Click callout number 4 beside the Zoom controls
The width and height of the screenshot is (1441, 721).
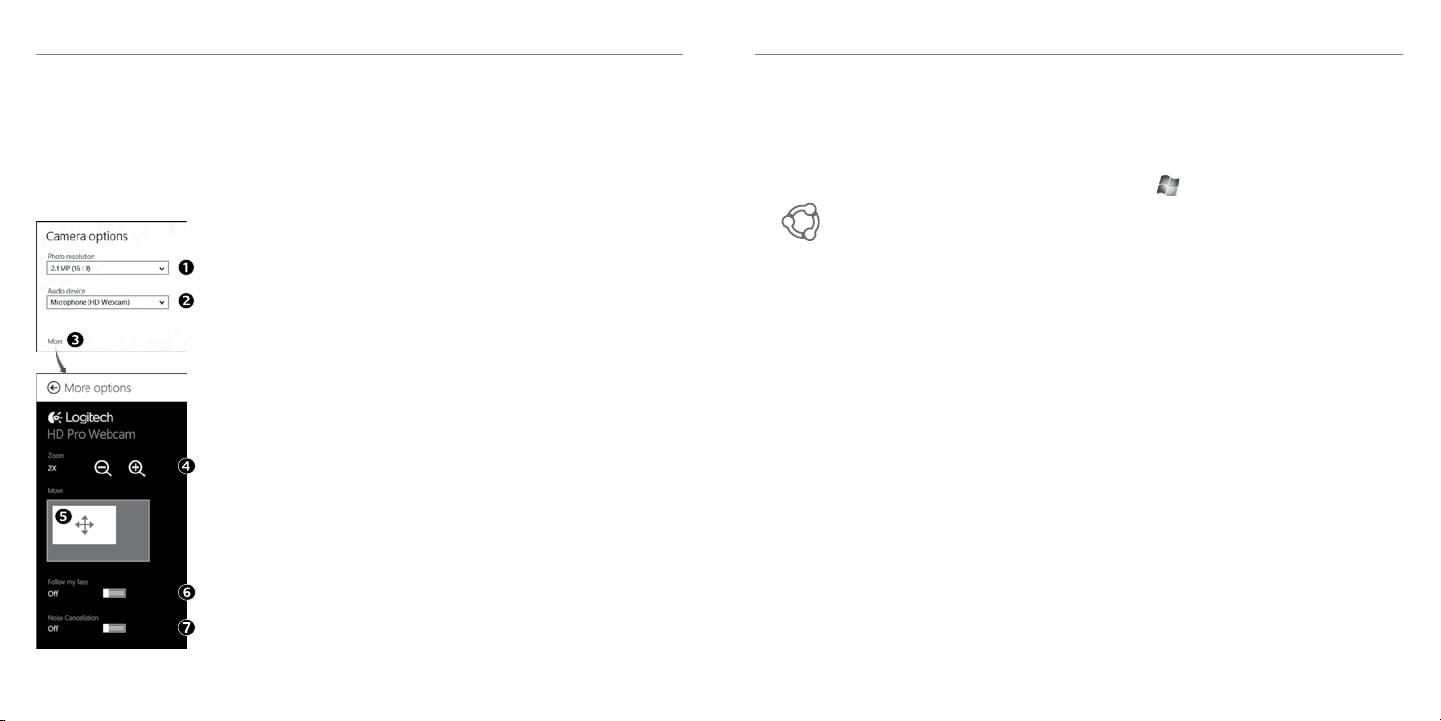point(186,466)
